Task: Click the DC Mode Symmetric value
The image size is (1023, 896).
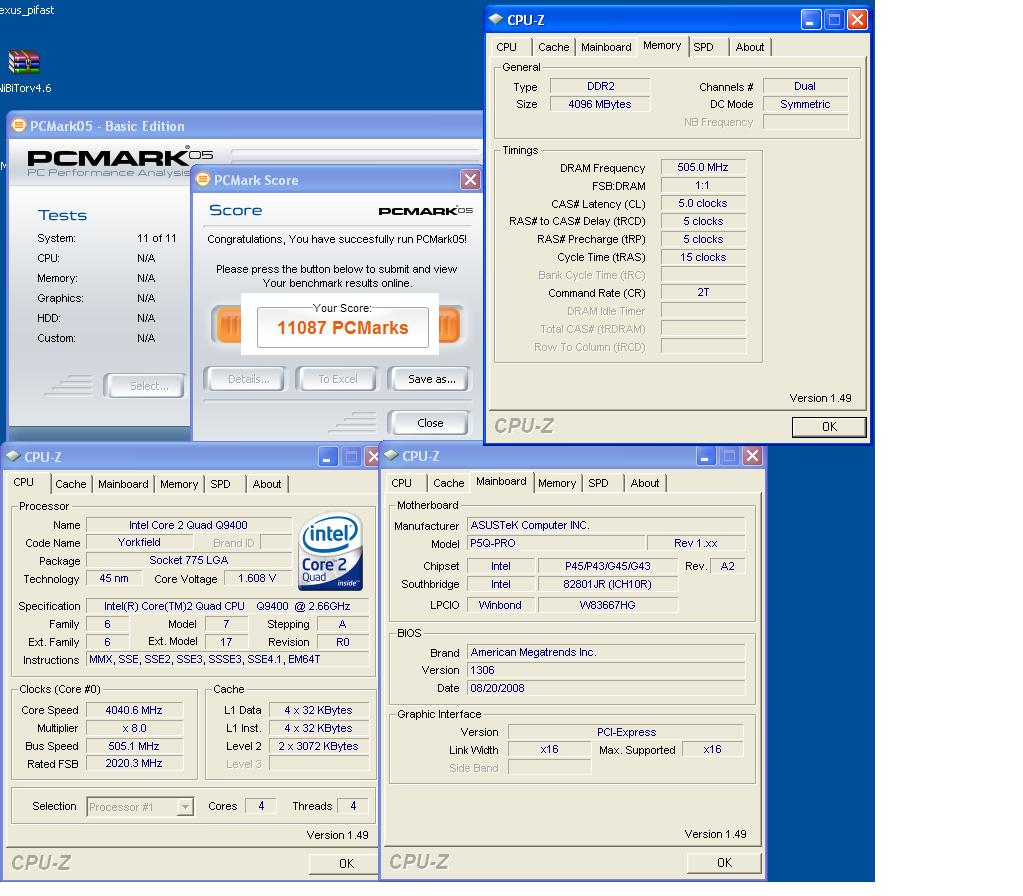Action: (x=805, y=104)
